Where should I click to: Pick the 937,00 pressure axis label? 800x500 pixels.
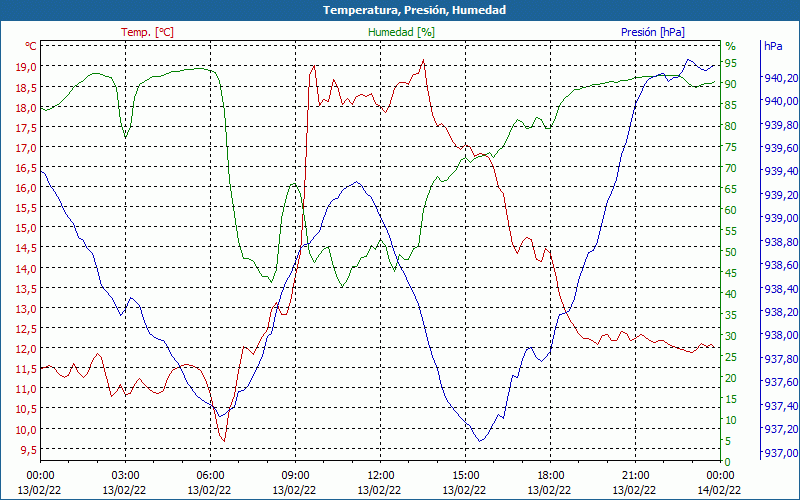click(781, 453)
